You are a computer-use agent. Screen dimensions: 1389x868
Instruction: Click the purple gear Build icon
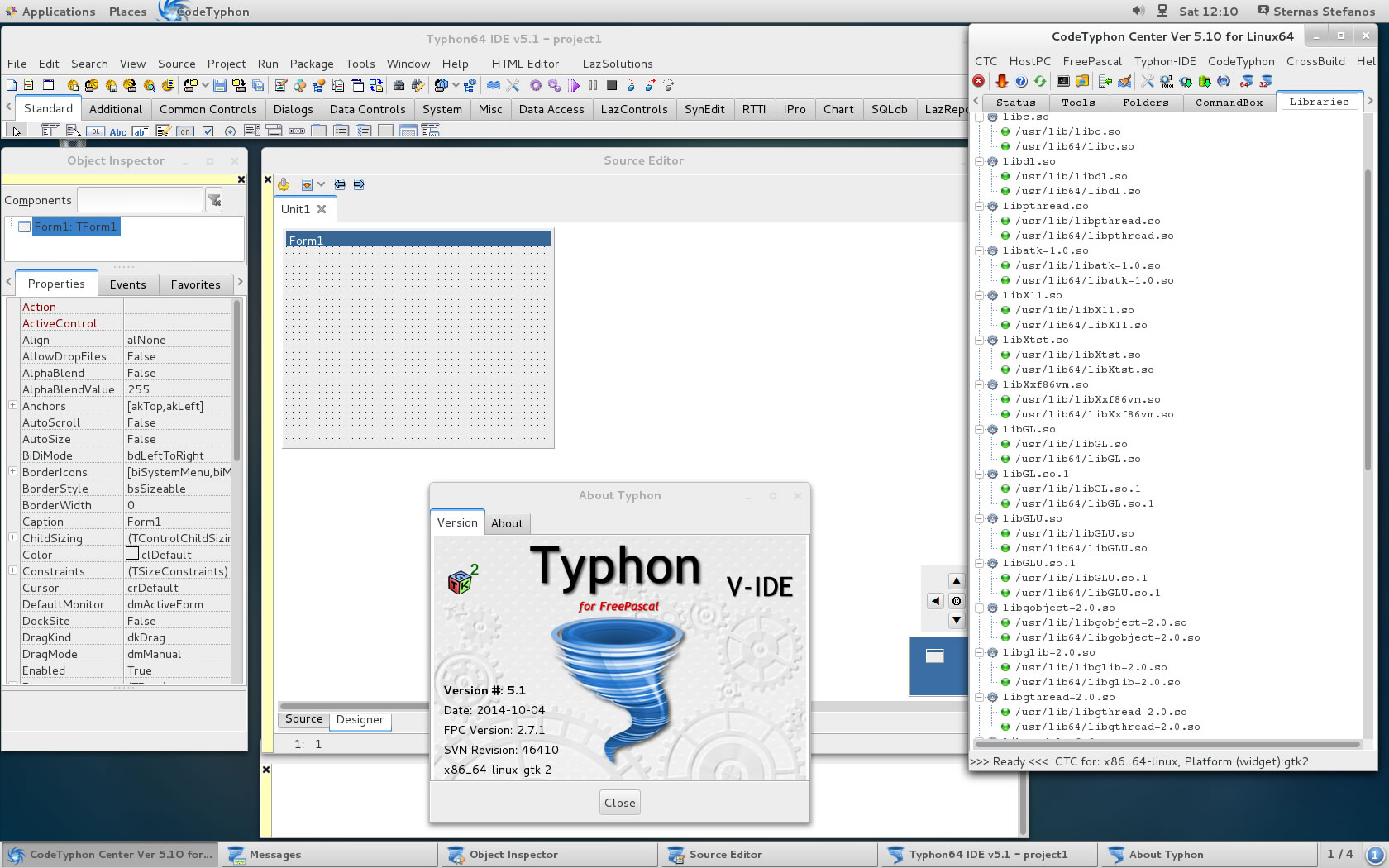pos(536,85)
